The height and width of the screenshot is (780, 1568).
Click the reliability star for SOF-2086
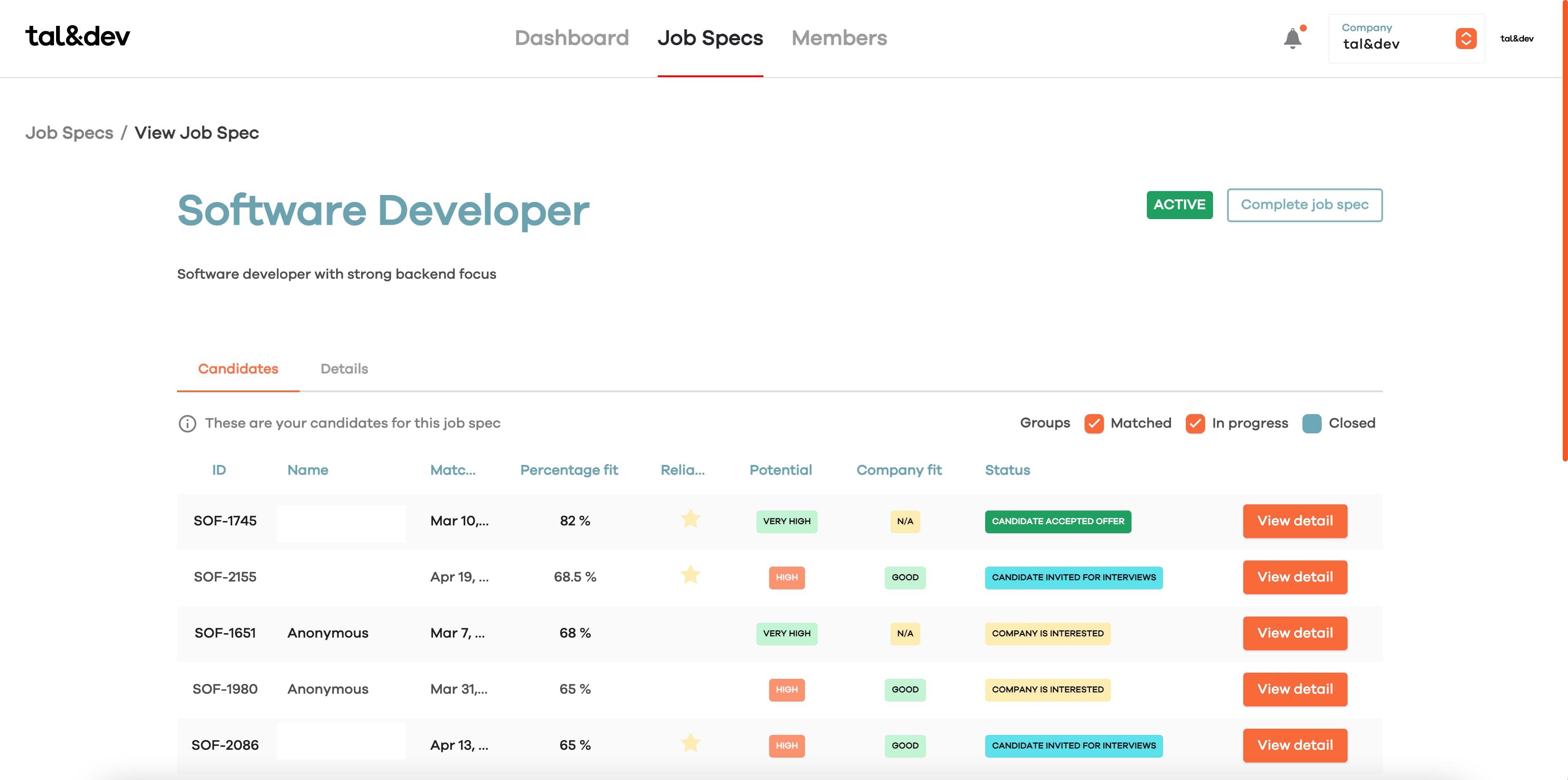tap(690, 743)
